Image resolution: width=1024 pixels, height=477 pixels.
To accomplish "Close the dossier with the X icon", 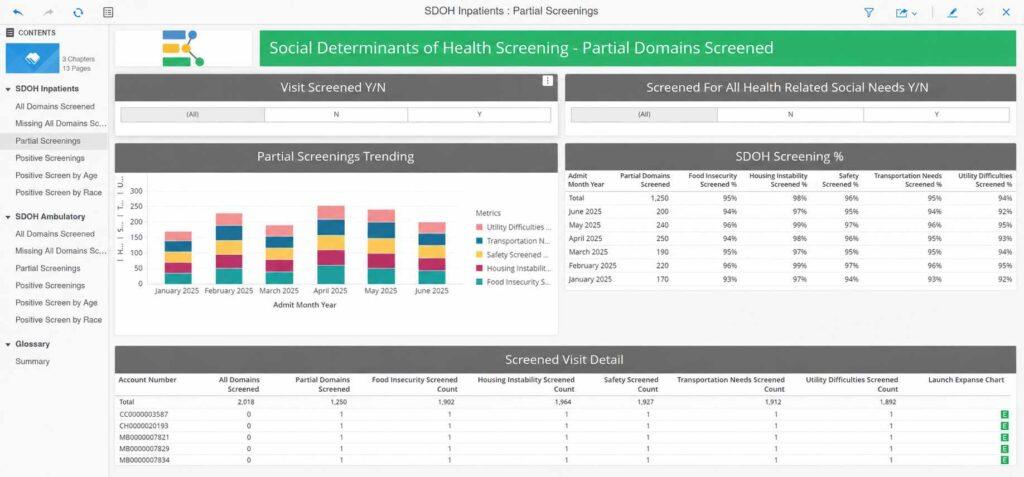I will (1006, 12).
